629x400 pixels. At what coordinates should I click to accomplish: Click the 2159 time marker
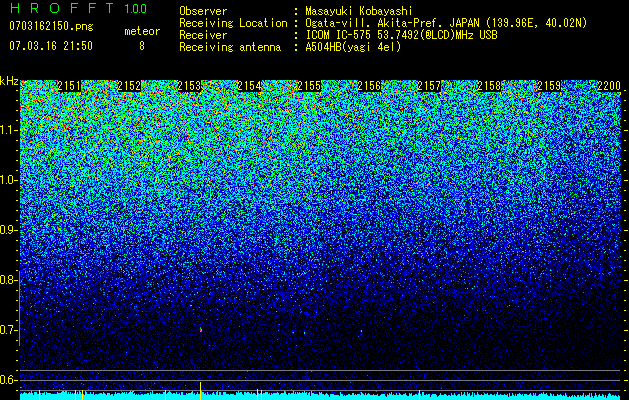[549, 86]
